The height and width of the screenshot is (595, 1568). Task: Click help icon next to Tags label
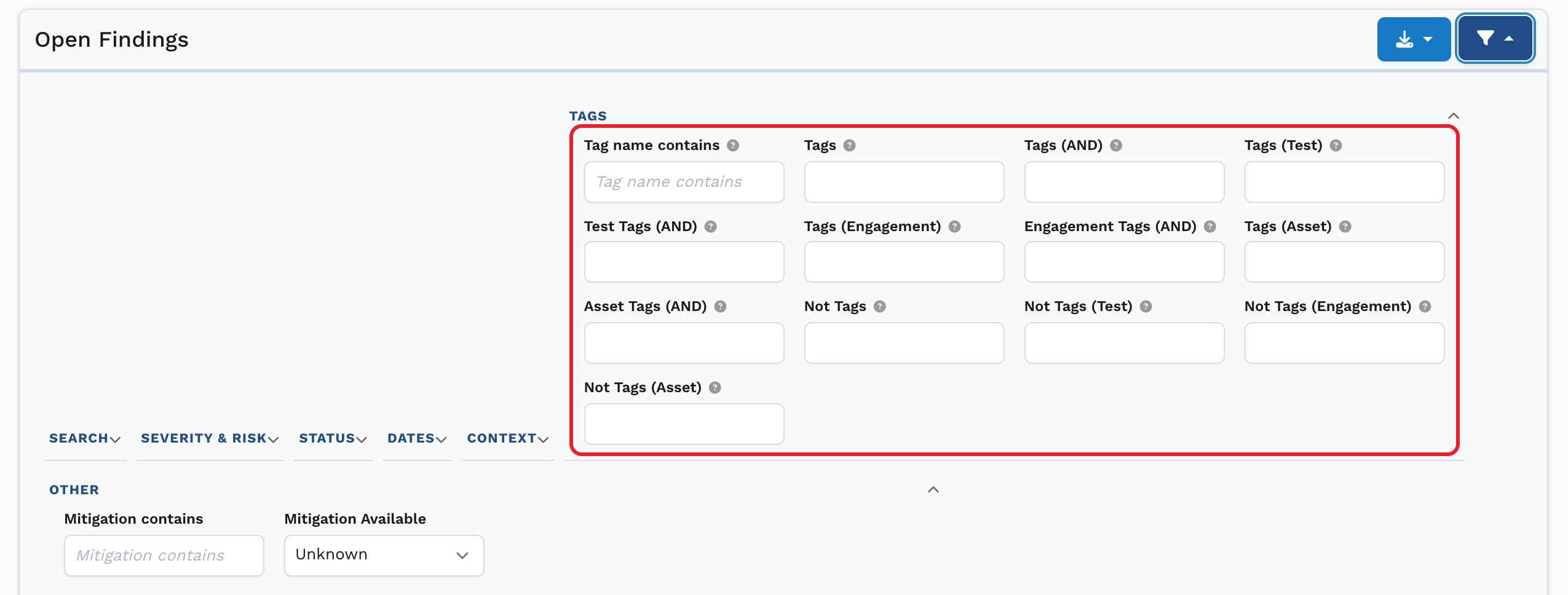tap(849, 146)
